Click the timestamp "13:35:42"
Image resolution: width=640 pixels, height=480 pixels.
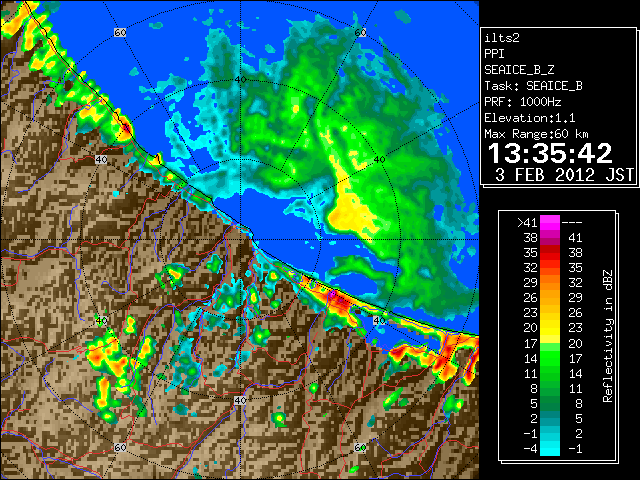point(550,153)
